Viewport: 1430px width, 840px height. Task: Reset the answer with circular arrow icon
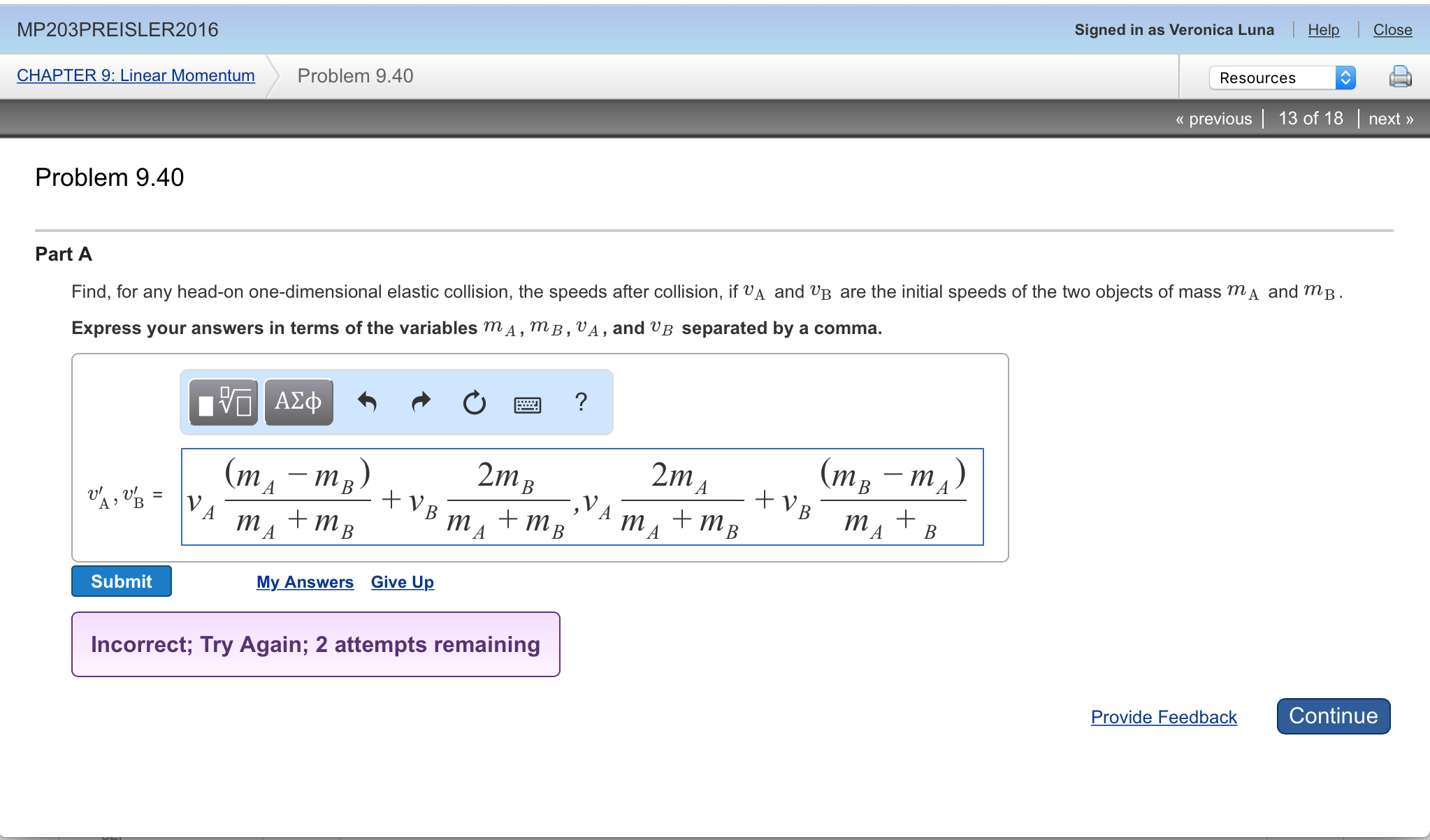click(x=474, y=403)
